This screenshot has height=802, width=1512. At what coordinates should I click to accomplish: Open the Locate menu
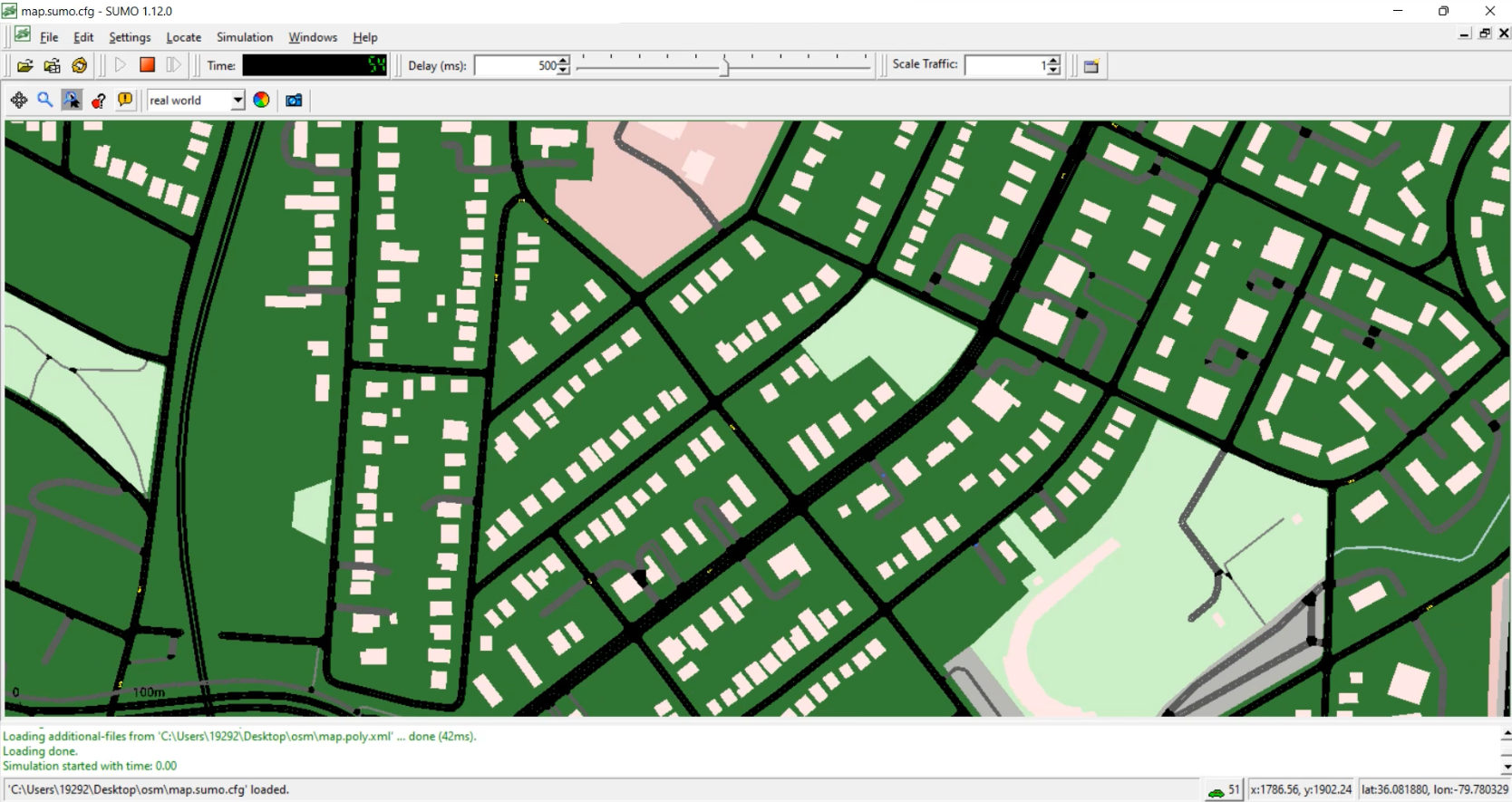coord(183,37)
